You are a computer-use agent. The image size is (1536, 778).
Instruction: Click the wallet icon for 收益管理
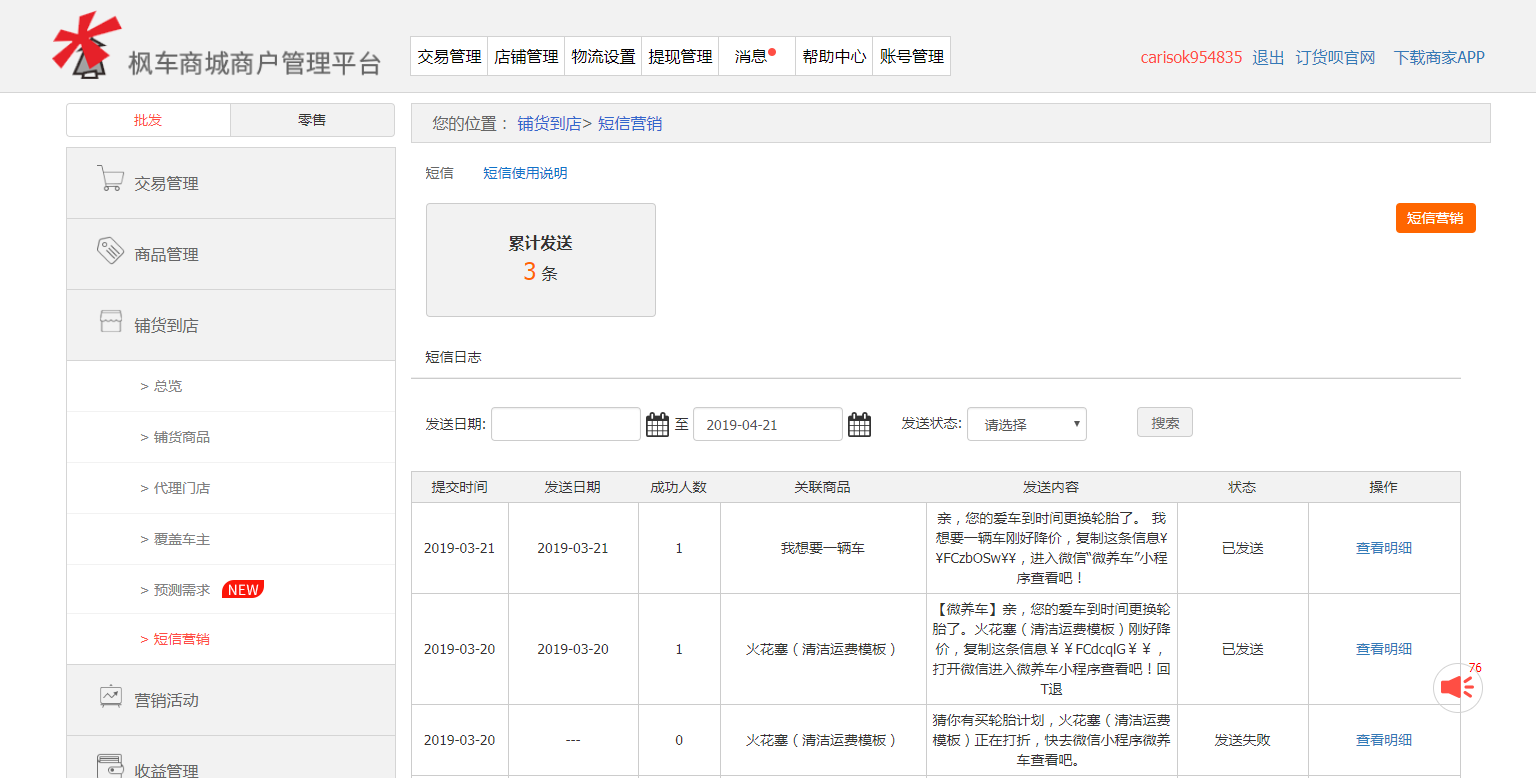(110, 766)
